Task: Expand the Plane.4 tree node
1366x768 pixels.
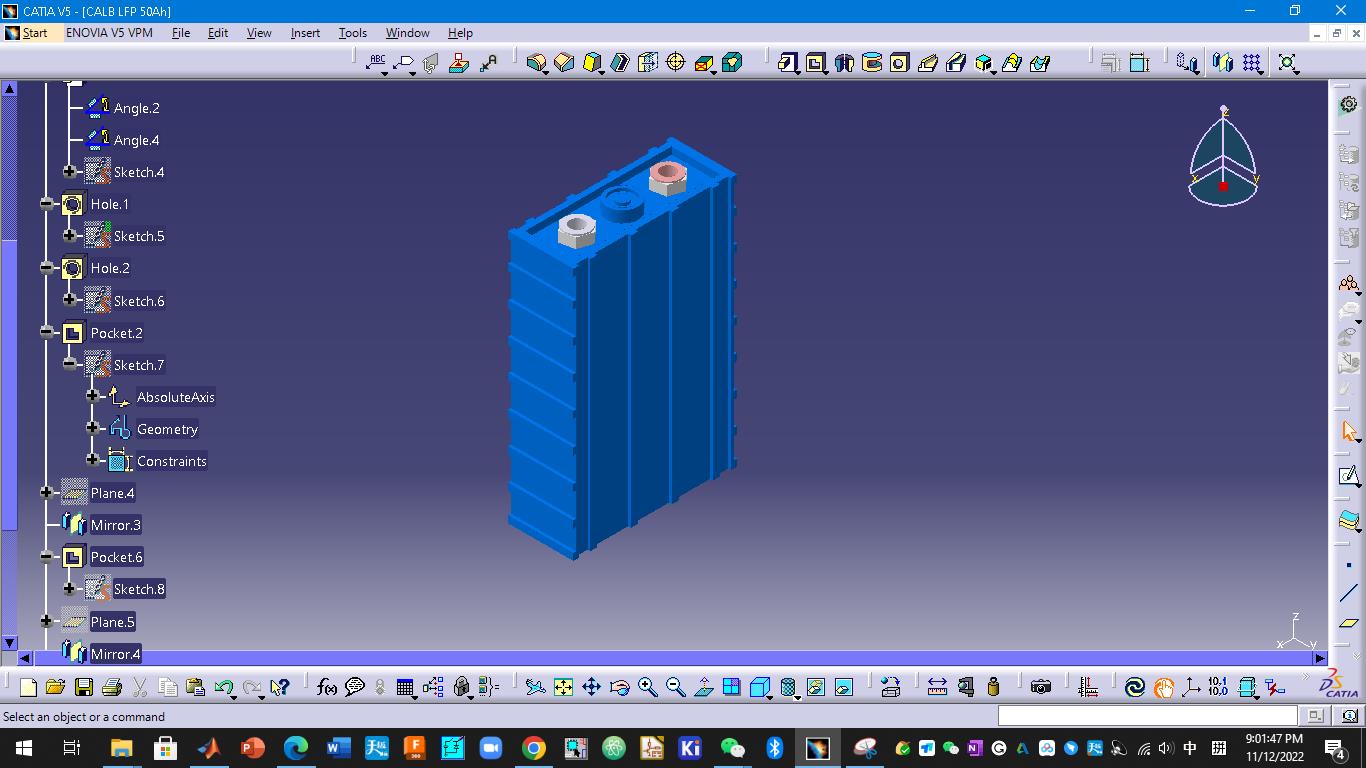Action: pos(47,492)
